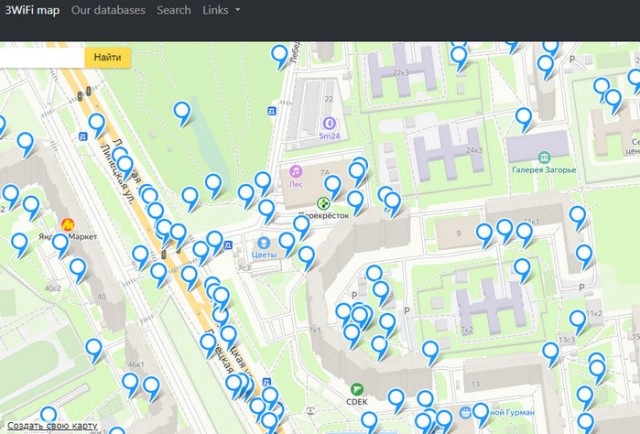This screenshot has height=434, width=640.
Task: Open the green CDEK delivery icon
Action: [357, 389]
